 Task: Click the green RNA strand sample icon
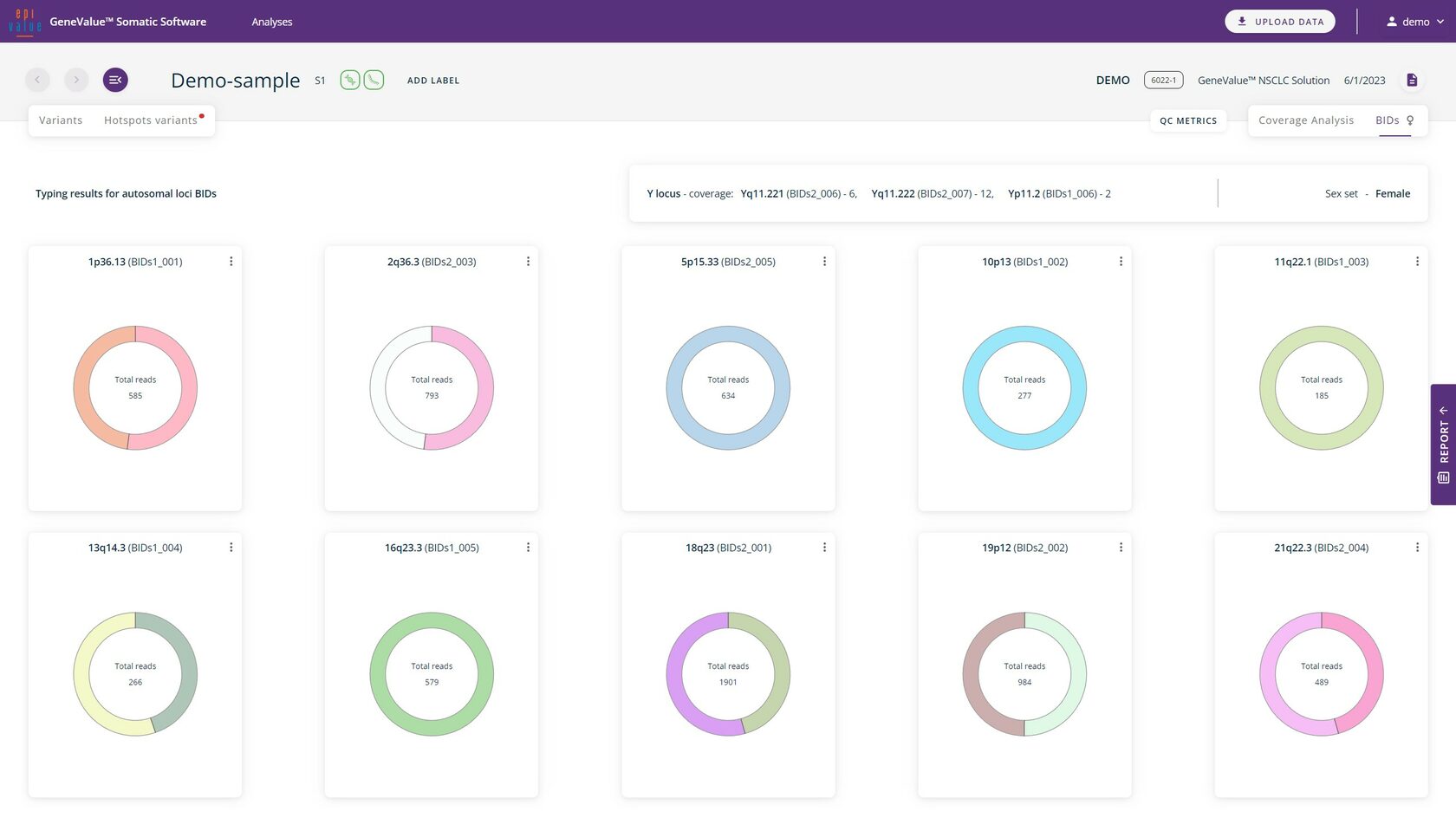tap(374, 80)
